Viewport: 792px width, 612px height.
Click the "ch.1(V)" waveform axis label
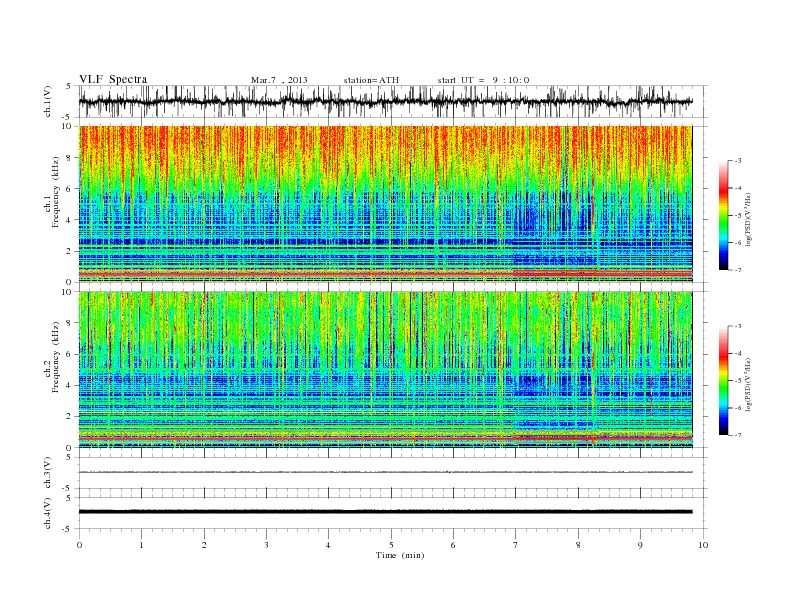pyautogui.click(x=47, y=101)
